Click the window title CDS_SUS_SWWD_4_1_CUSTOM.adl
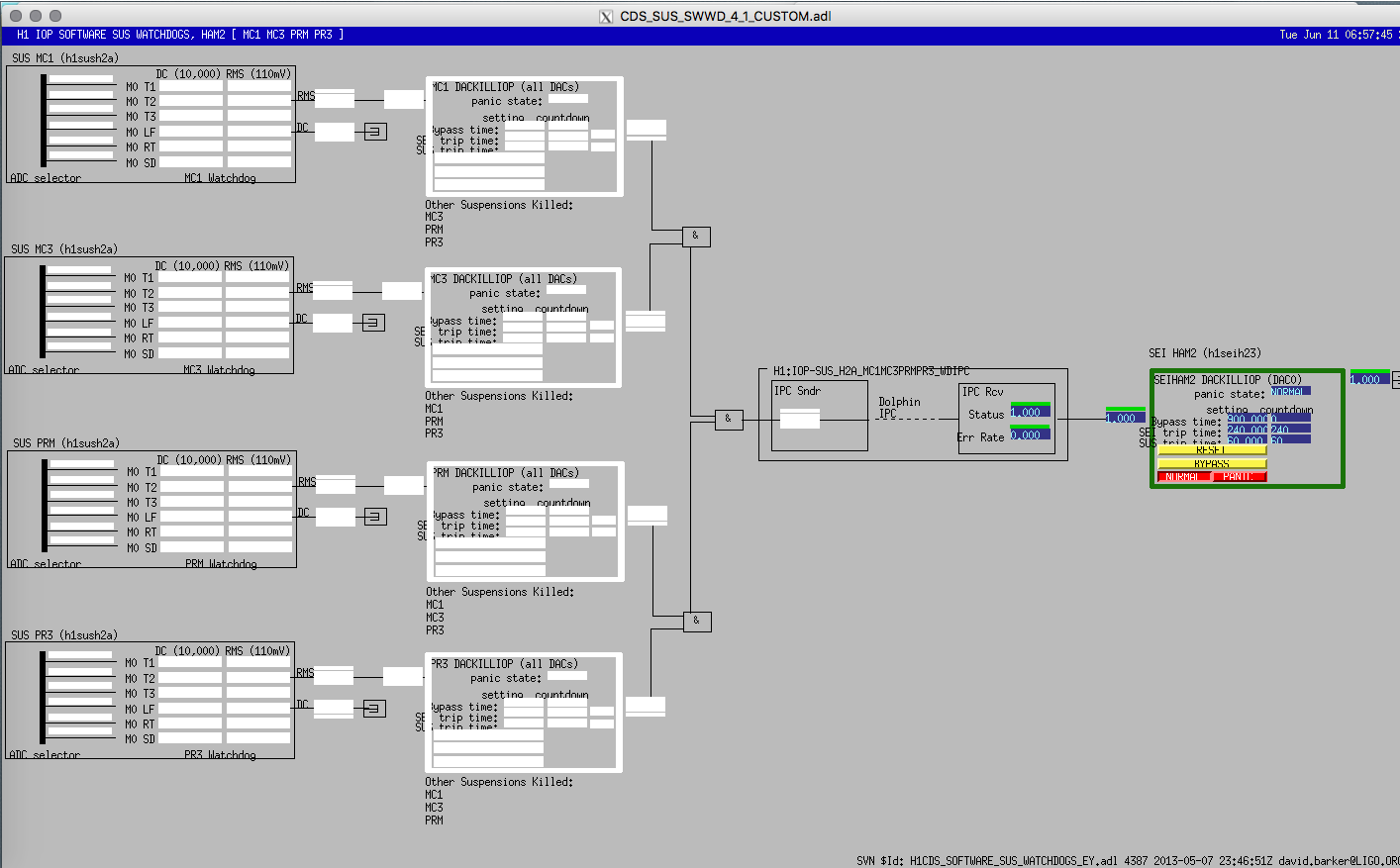Screen dimensions: 1400x868 tap(726, 16)
